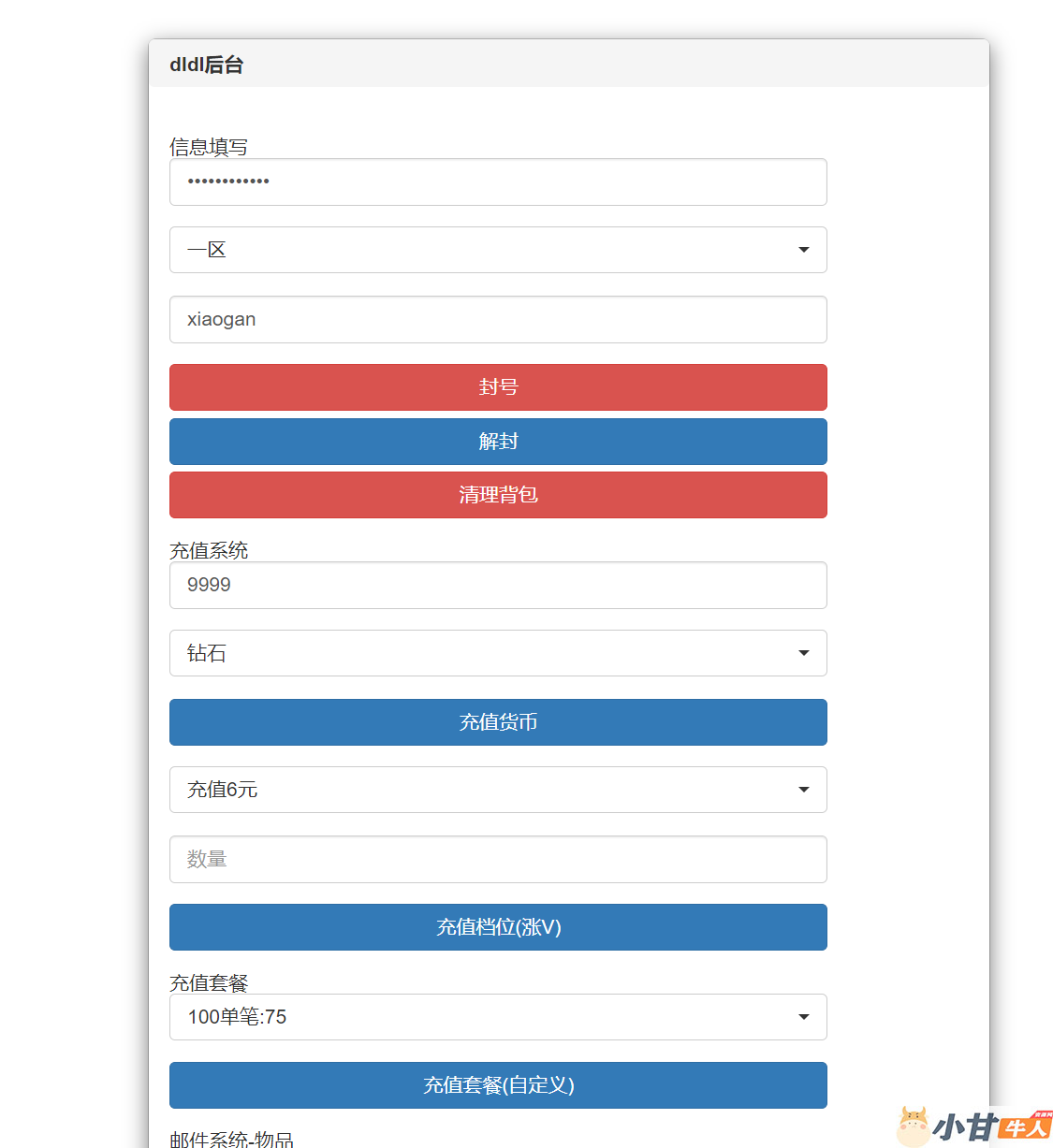Click the caret arrow of 100单笔:75 select

click(803, 1017)
